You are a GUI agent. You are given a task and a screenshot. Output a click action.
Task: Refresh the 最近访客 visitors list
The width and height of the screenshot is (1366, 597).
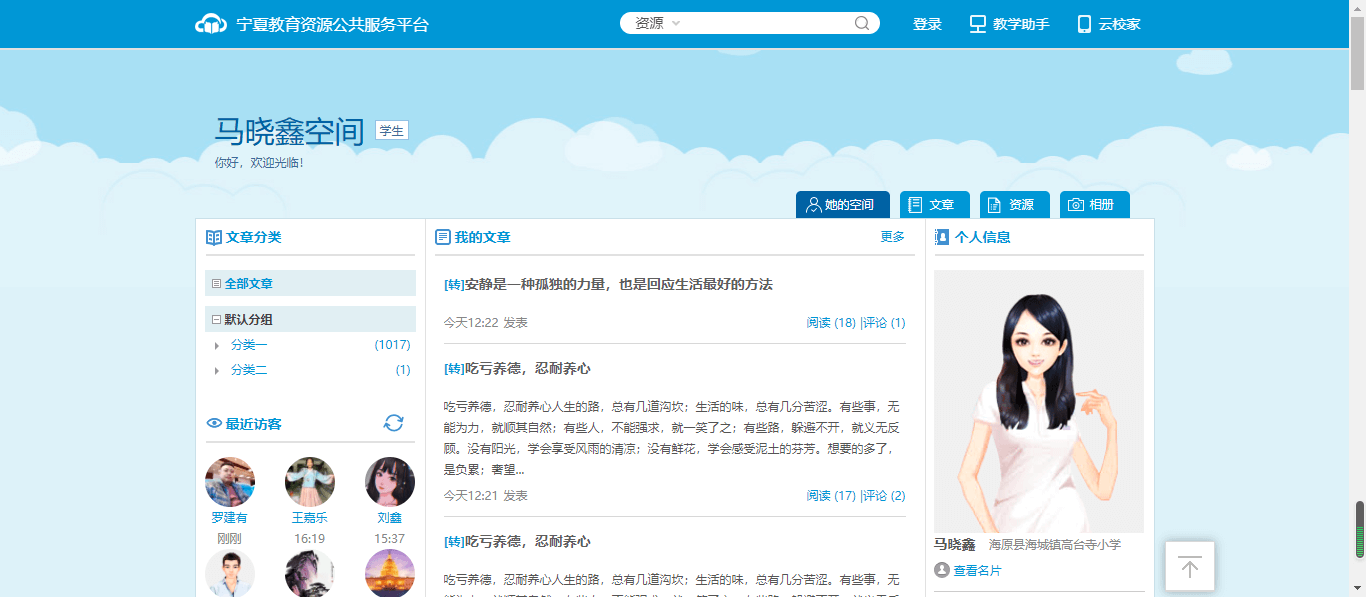click(394, 423)
